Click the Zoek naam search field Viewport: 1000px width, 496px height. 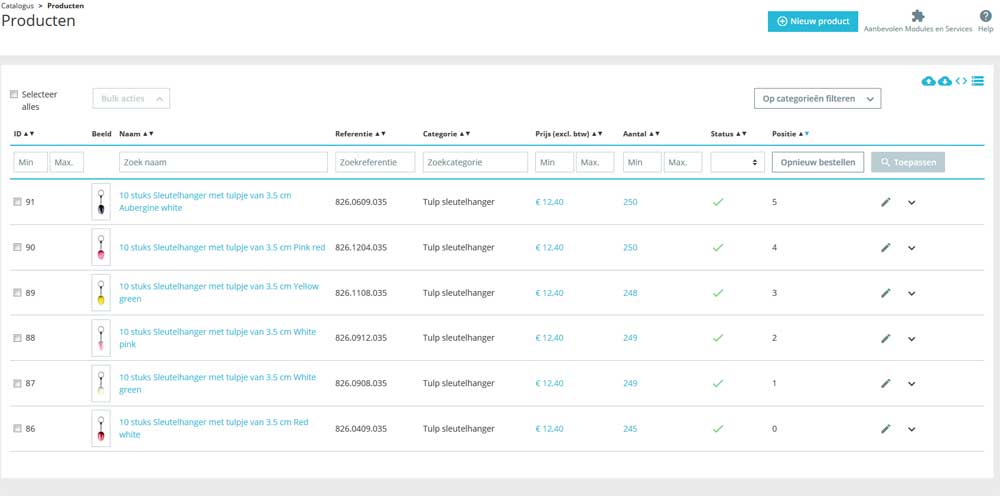(223, 162)
